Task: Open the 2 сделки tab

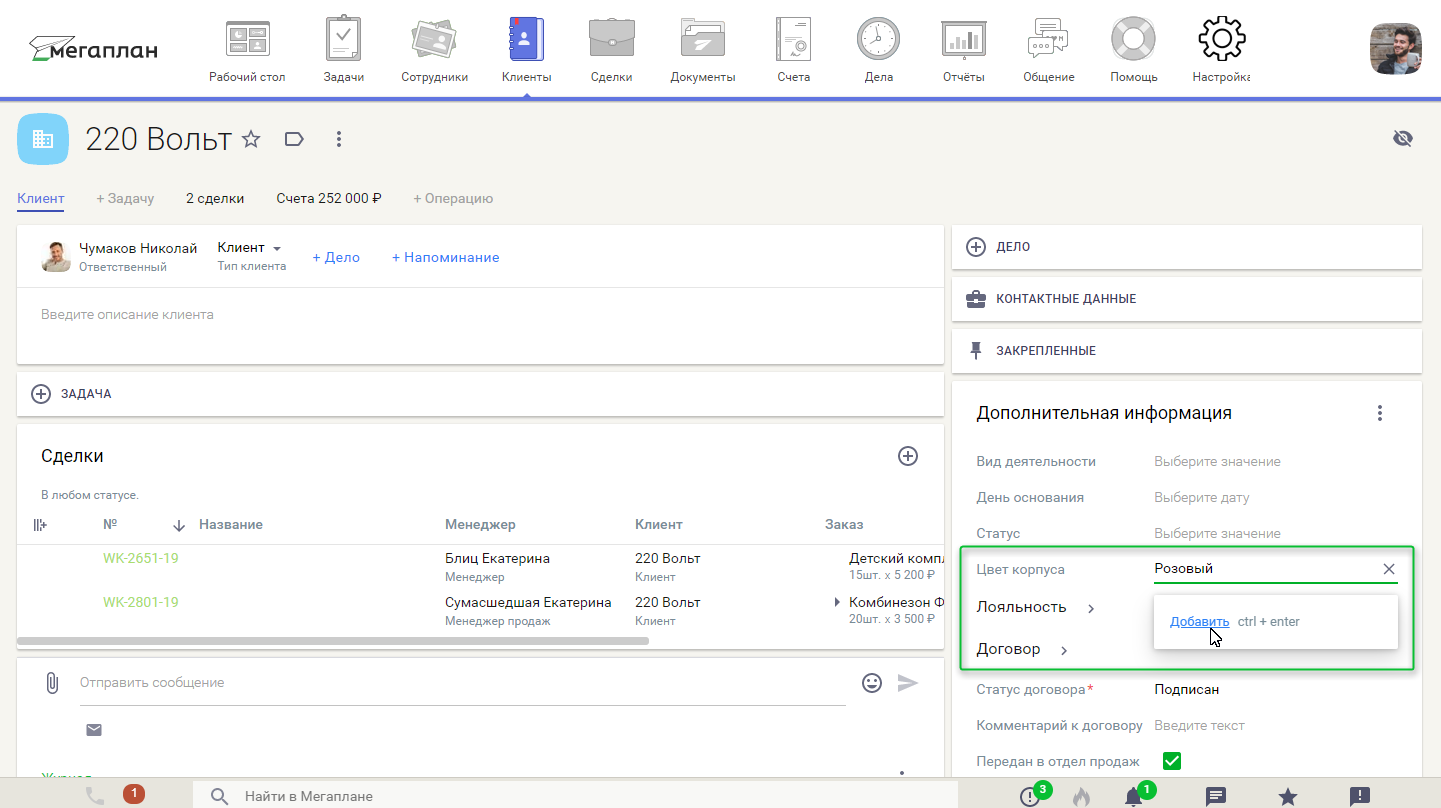Action: point(215,198)
